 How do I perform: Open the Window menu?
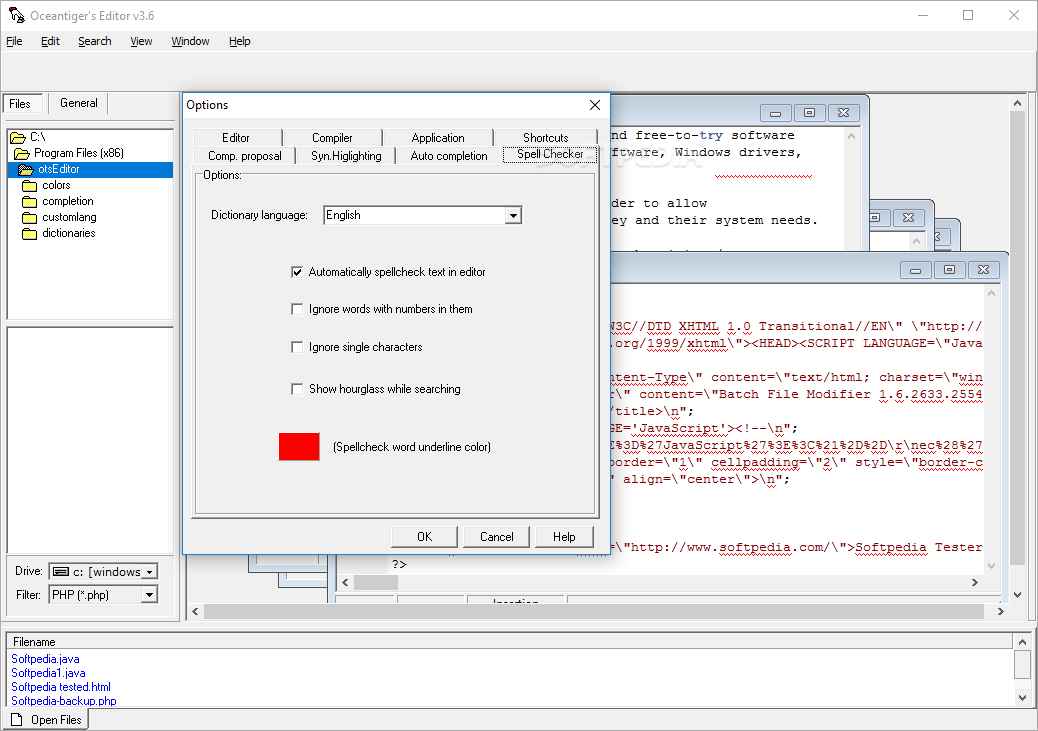[x=190, y=41]
